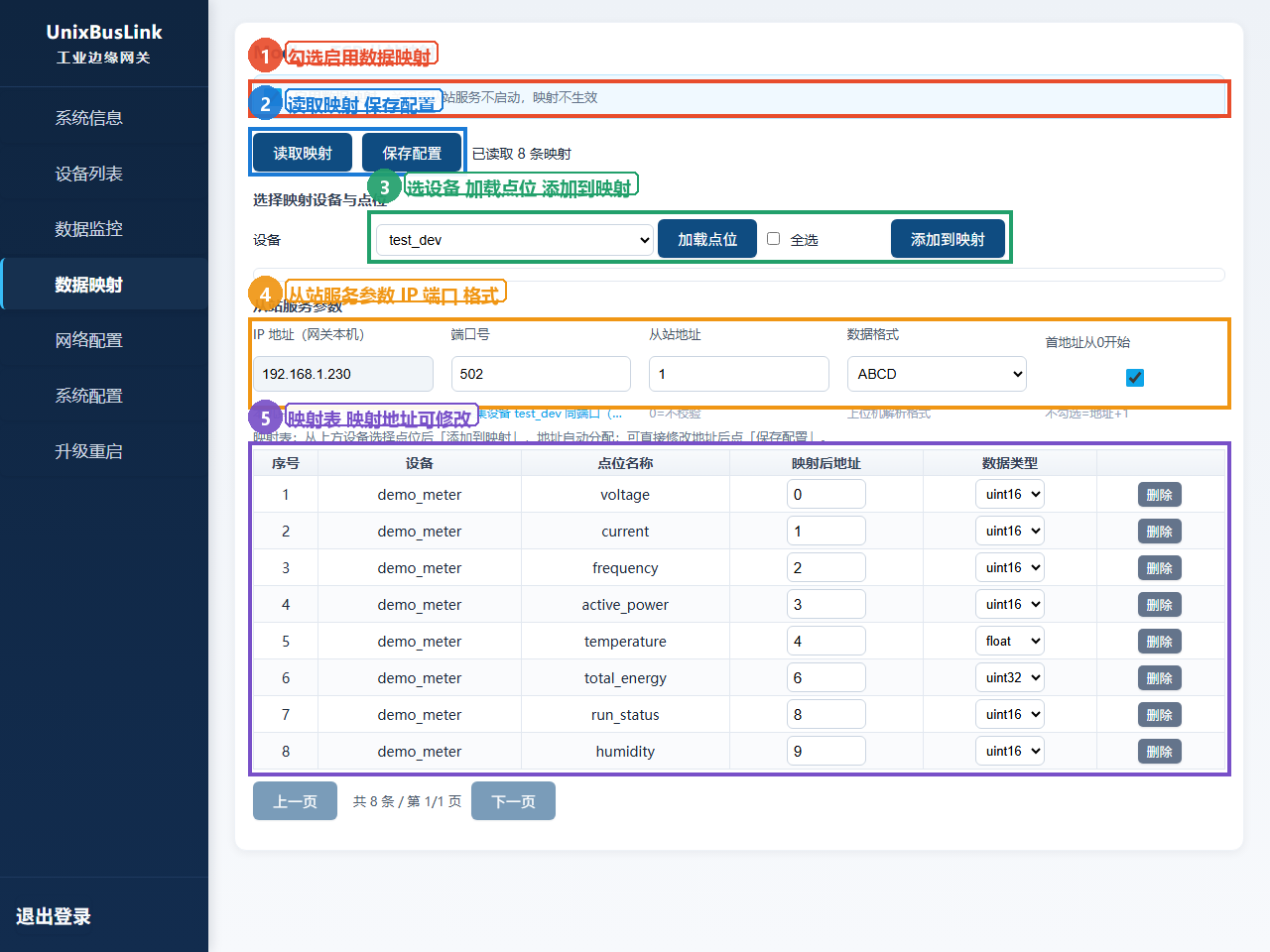
Task: Click 退出登录 to sign out
Action: pos(54,916)
